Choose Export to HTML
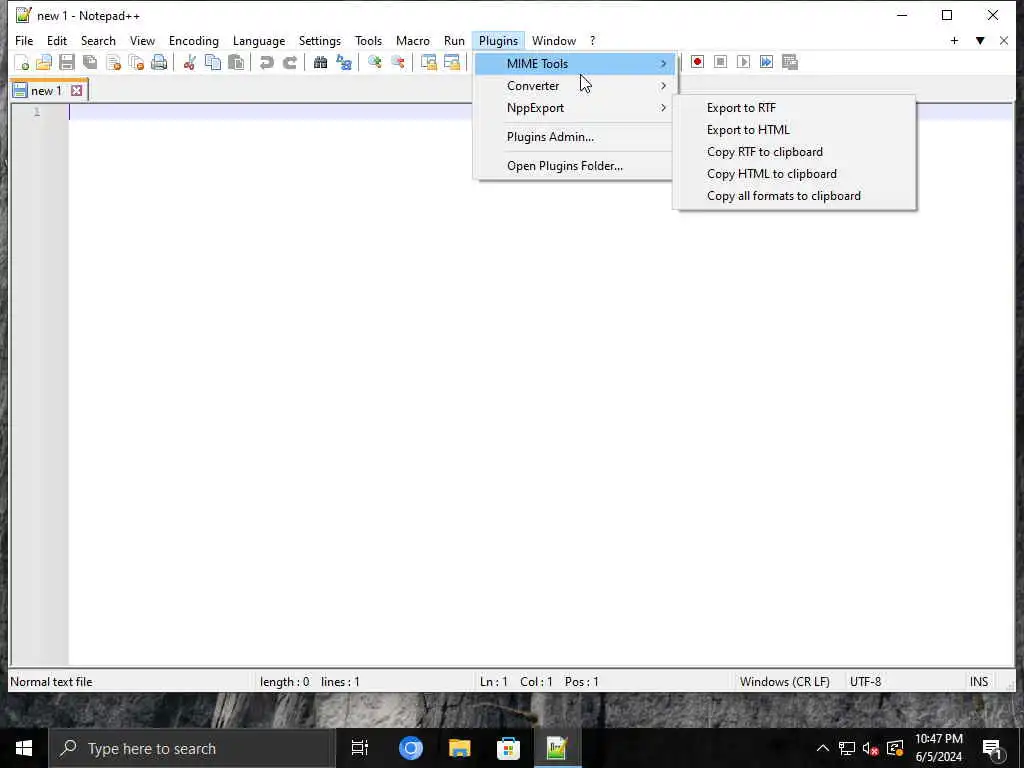Screen dimensions: 1024x768 (x=795, y=130)
